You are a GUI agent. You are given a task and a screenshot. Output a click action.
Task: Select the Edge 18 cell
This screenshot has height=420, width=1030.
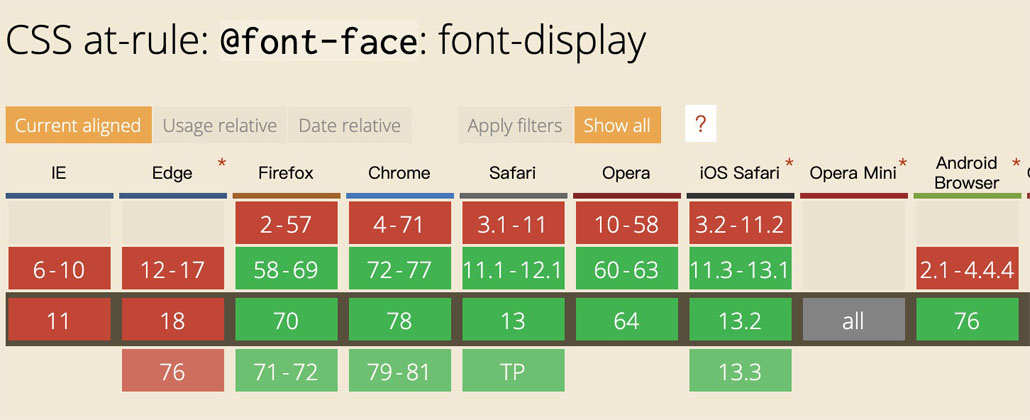point(173,319)
